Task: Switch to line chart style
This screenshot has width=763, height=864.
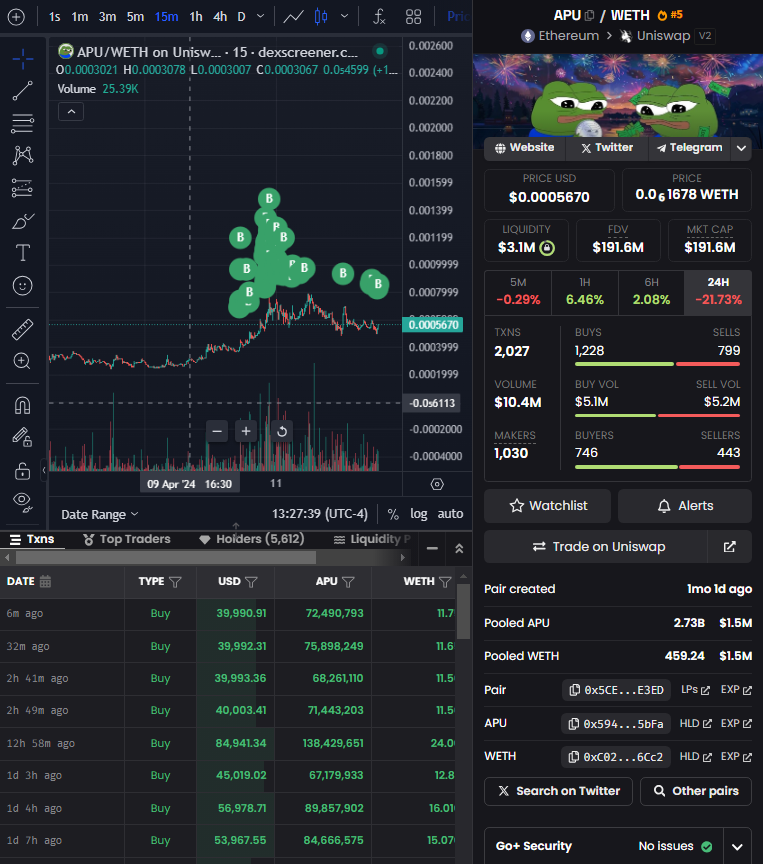Action: pos(293,17)
